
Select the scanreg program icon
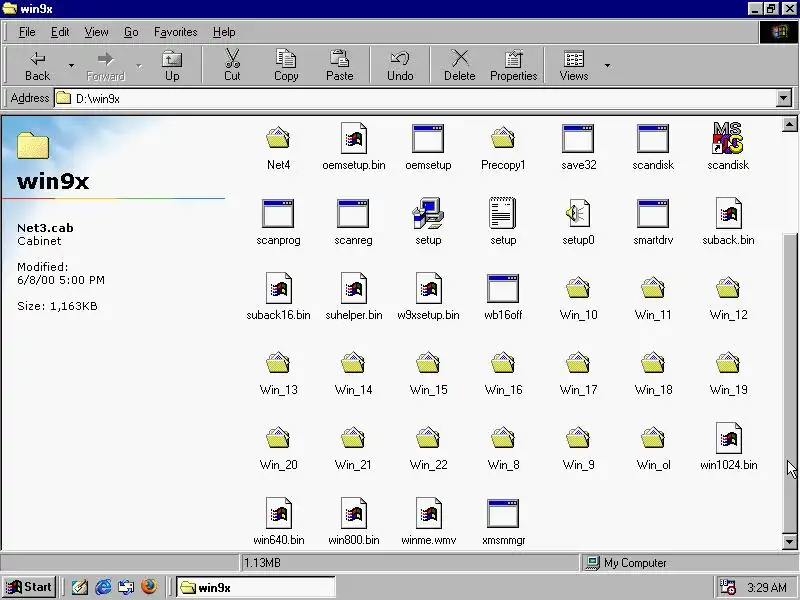353,213
